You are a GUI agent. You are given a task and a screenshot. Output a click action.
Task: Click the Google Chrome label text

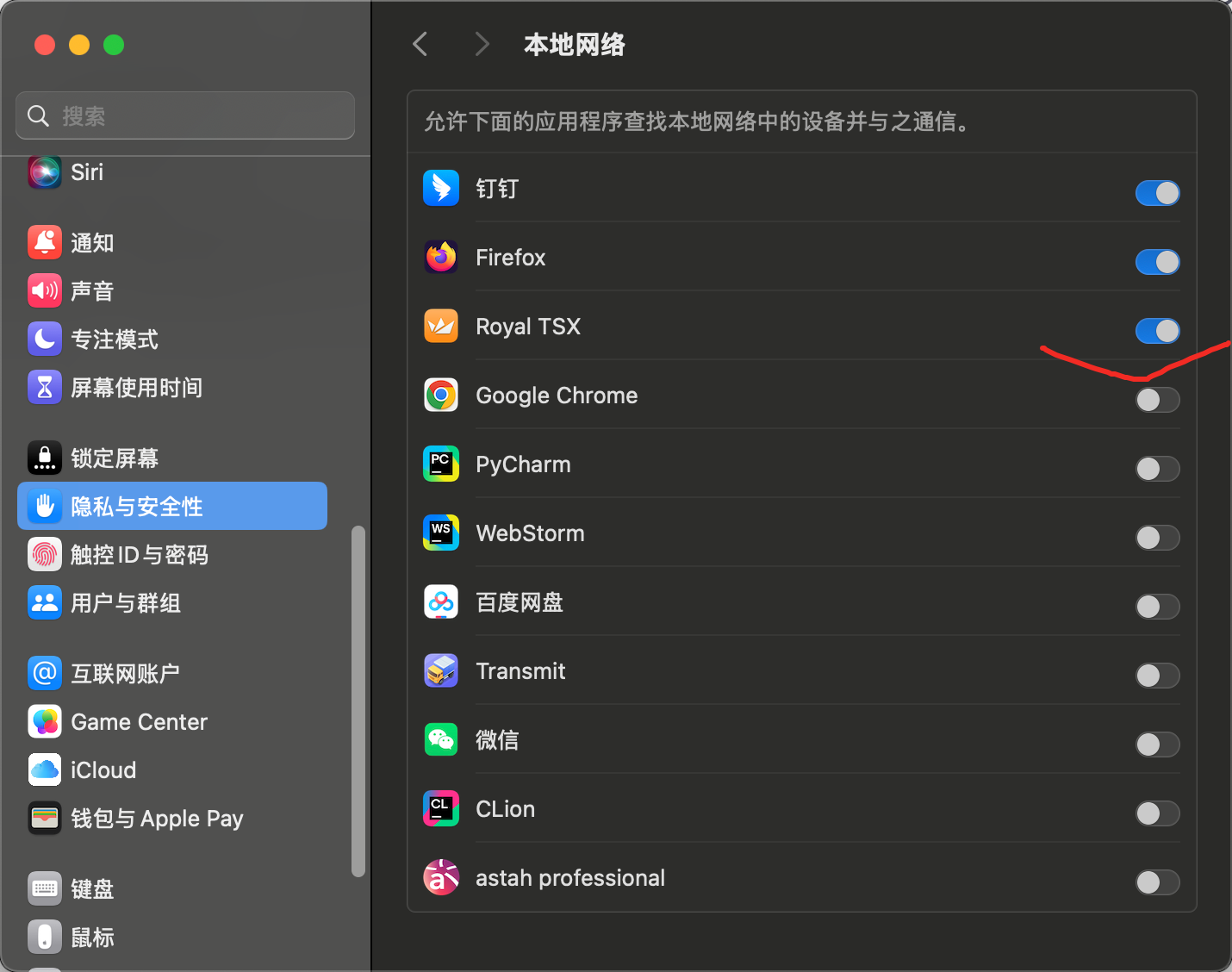[557, 396]
